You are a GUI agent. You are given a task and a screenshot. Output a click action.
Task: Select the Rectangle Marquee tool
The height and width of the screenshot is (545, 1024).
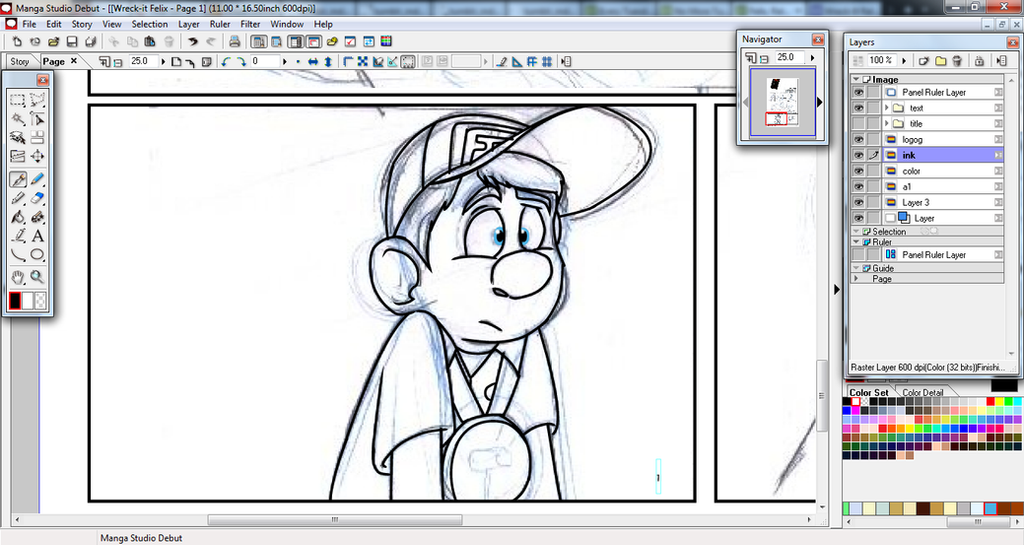tap(18, 101)
